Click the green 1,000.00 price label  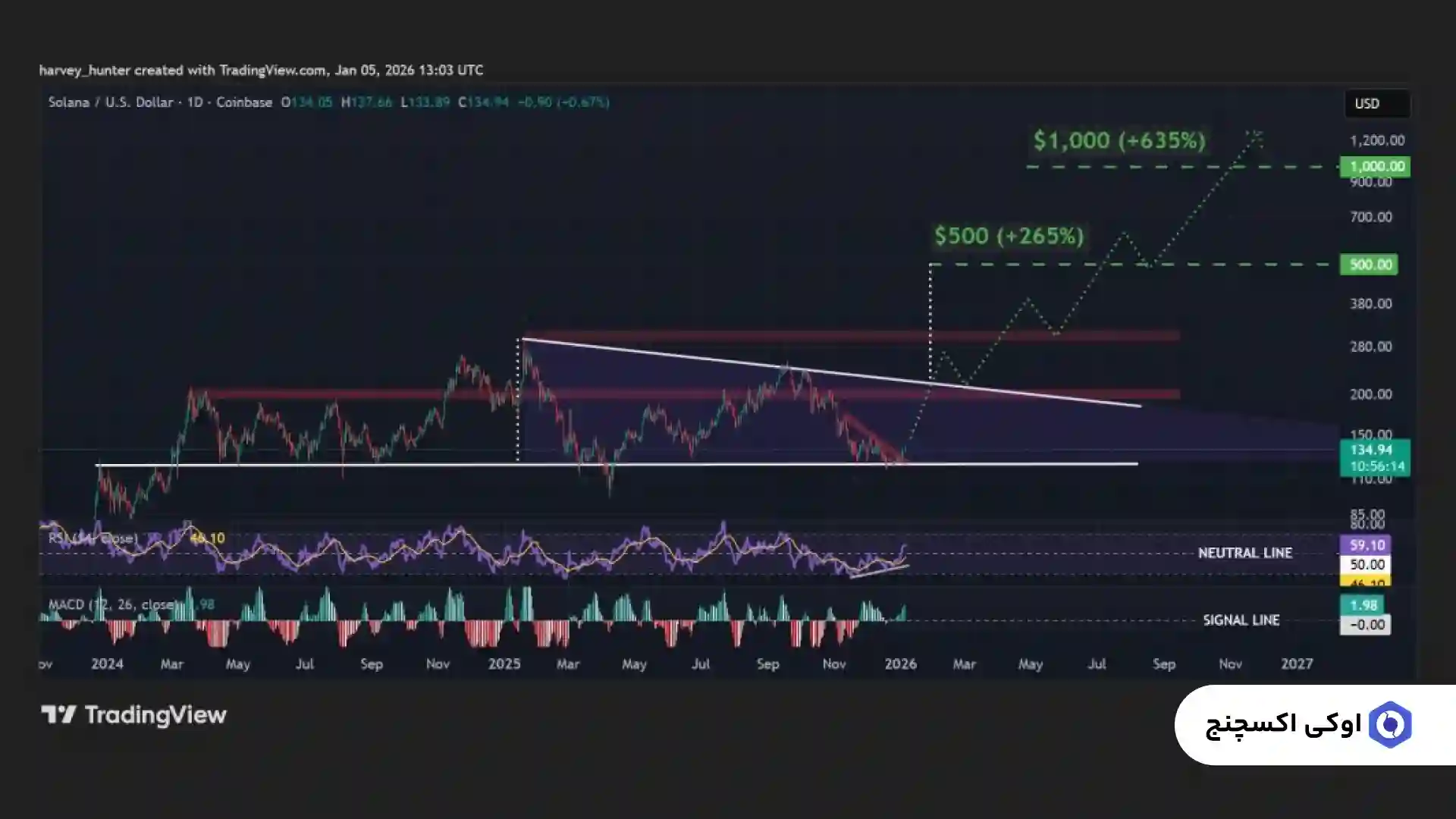point(1375,167)
